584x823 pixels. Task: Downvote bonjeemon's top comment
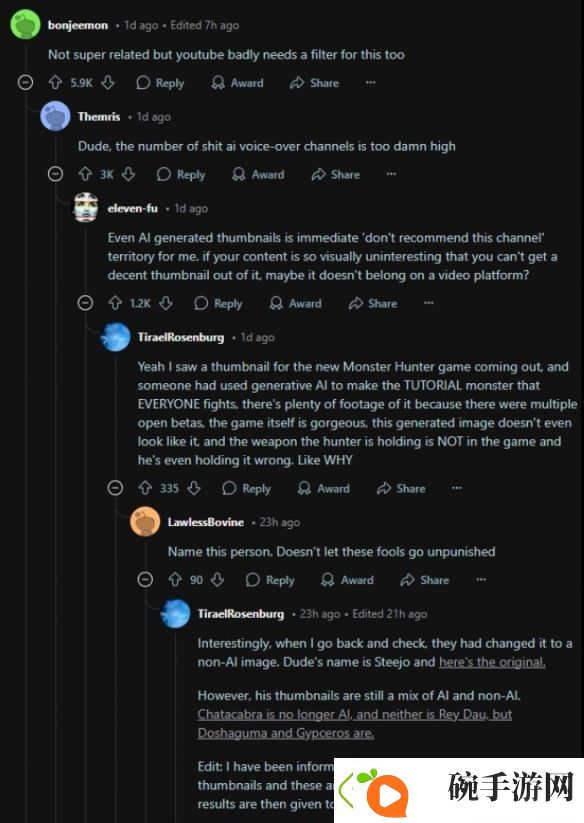pos(108,82)
